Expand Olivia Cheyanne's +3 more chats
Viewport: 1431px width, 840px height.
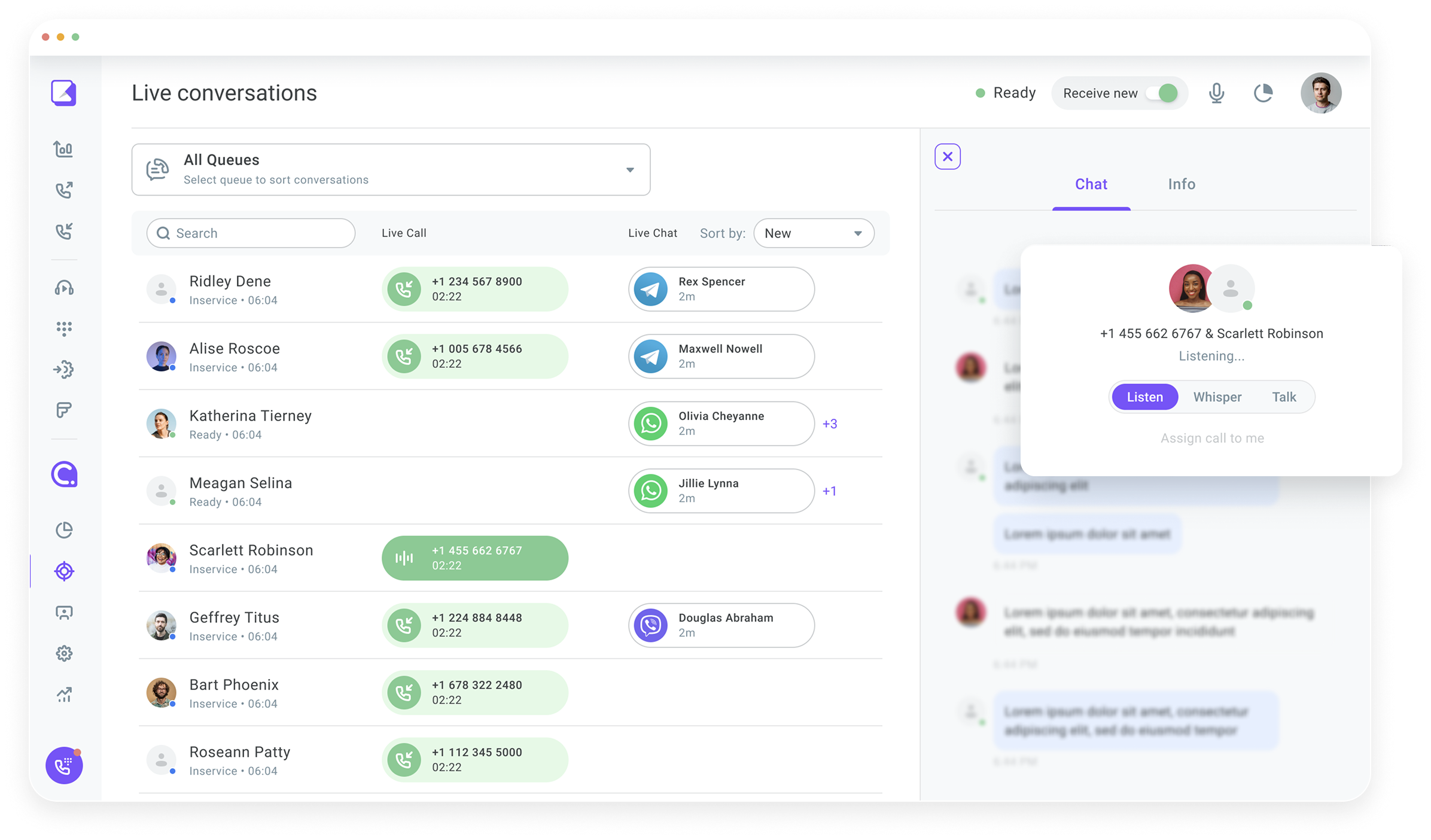pyautogui.click(x=829, y=424)
